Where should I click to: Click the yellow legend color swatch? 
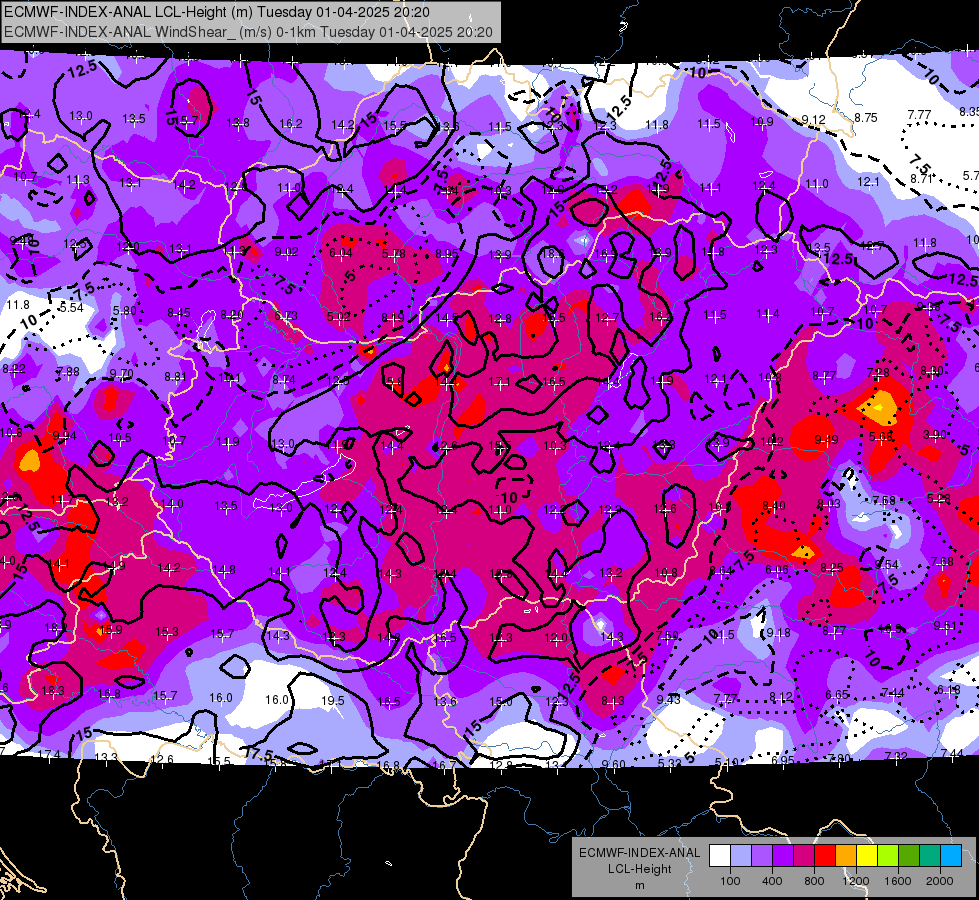867,856
